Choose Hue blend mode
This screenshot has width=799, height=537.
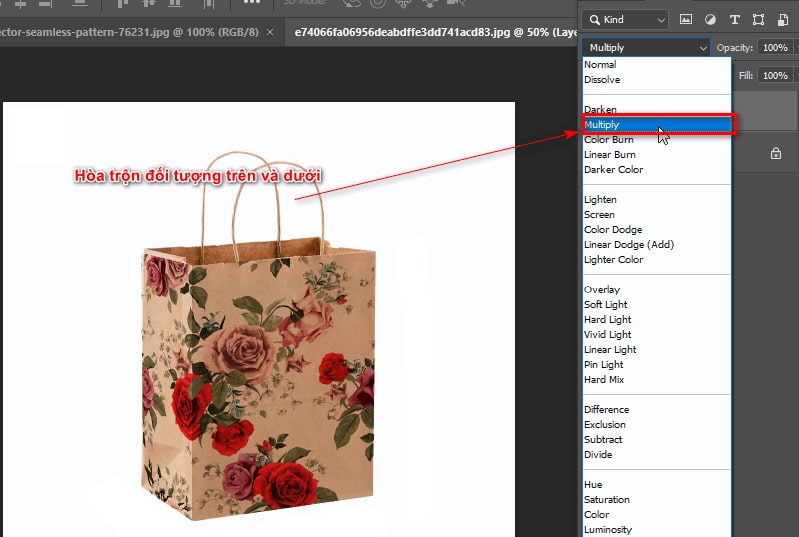click(657, 485)
